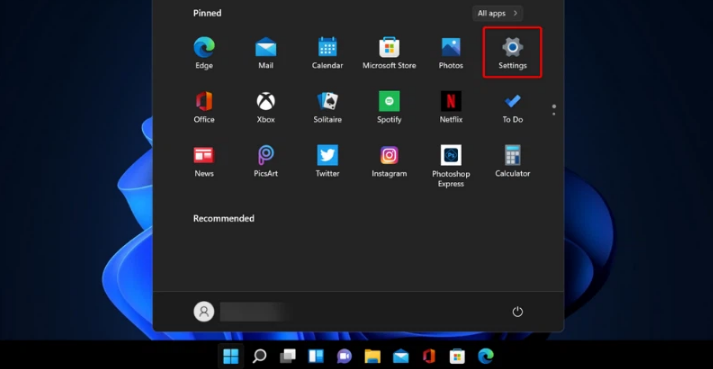Open the Photos app
The image size is (713, 369).
click(x=451, y=53)
